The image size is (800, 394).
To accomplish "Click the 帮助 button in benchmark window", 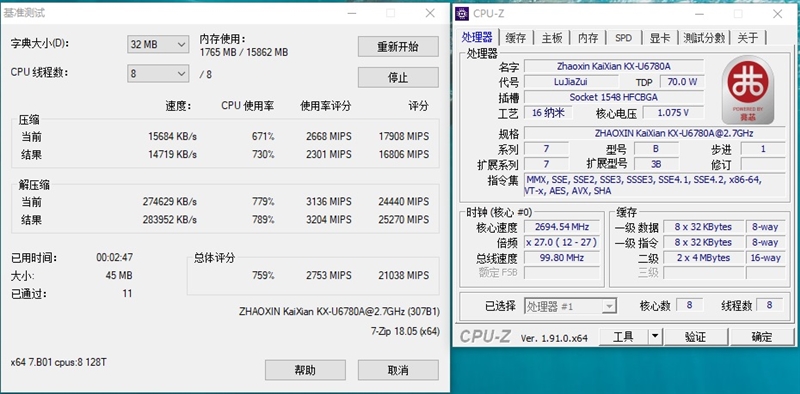I will (305, 370).
